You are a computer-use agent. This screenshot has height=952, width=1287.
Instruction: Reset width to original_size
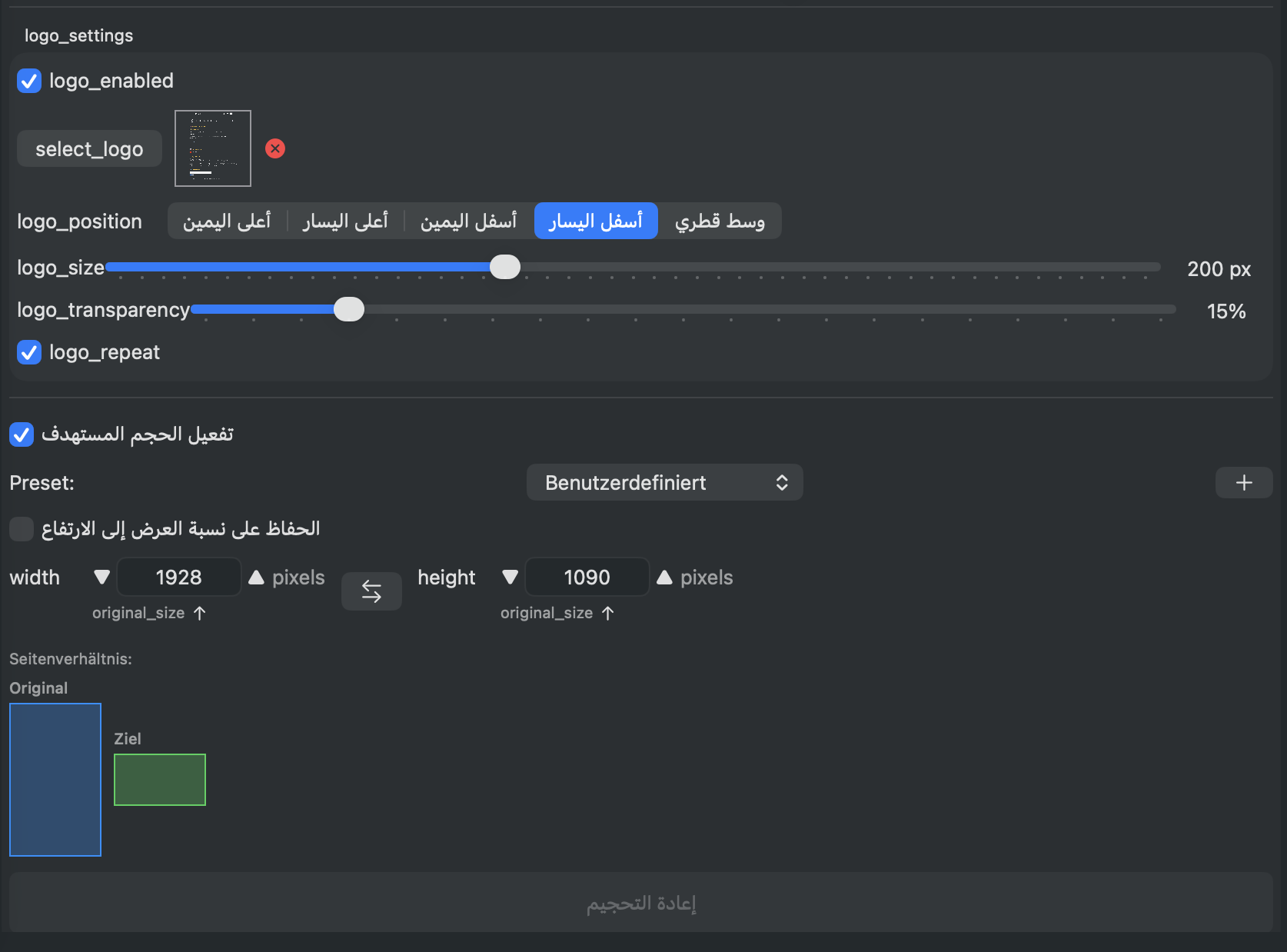tap(149, 613)
